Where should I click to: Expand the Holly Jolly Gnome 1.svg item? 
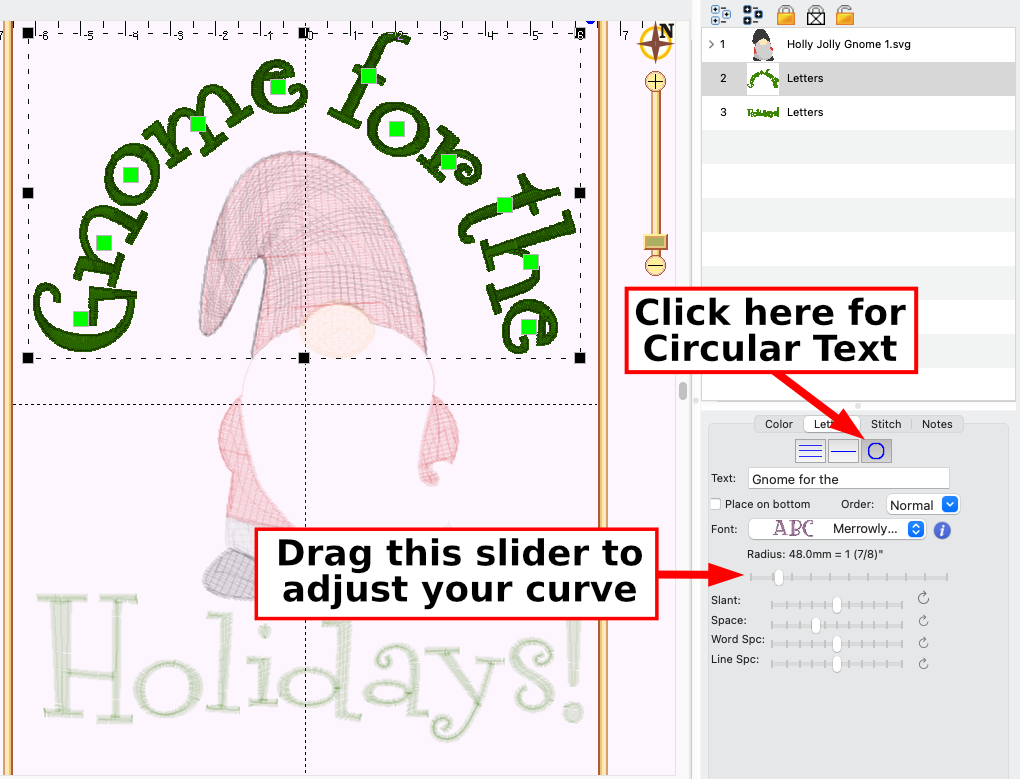711,44
